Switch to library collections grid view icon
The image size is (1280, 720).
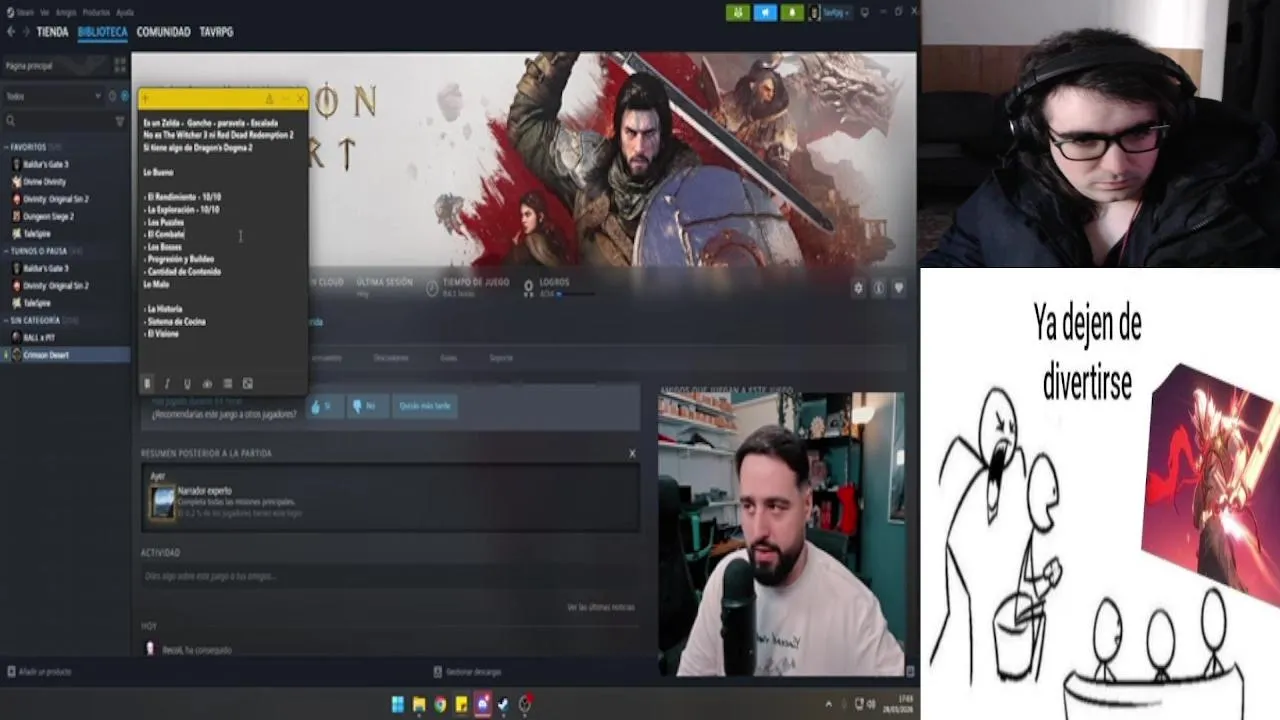(120, 65)
